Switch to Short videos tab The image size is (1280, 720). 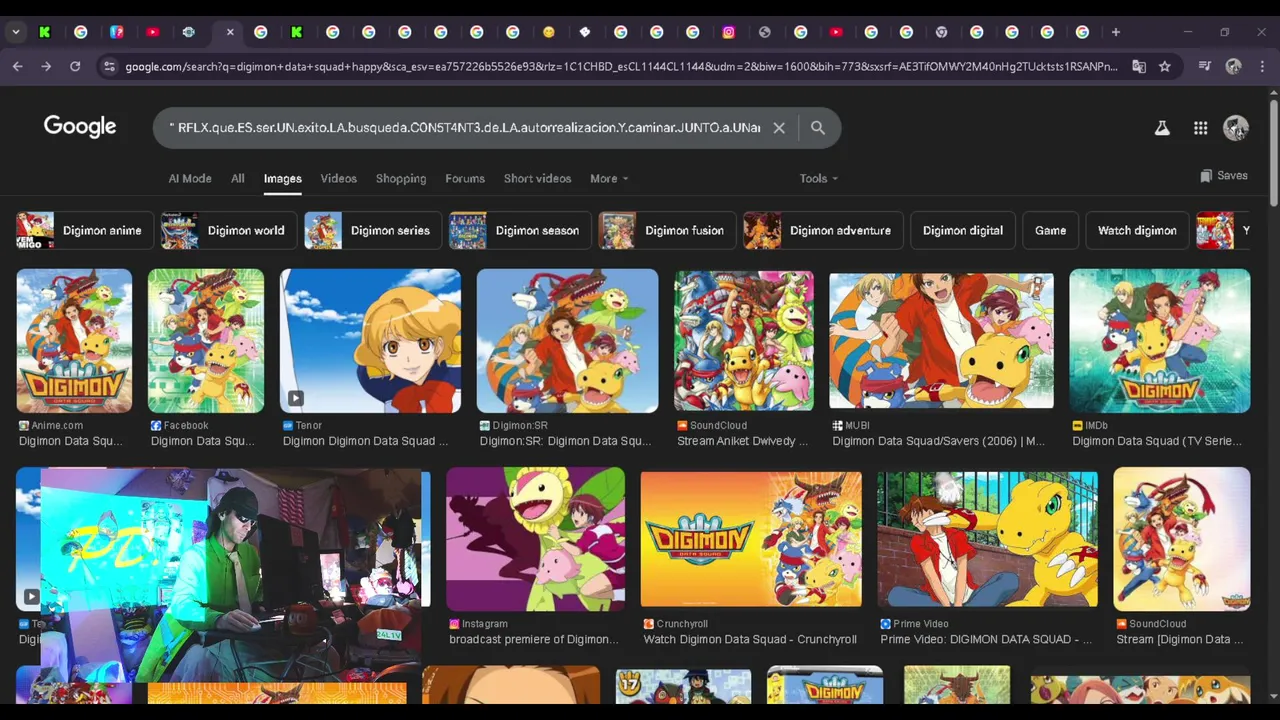(x=537, y=178)
